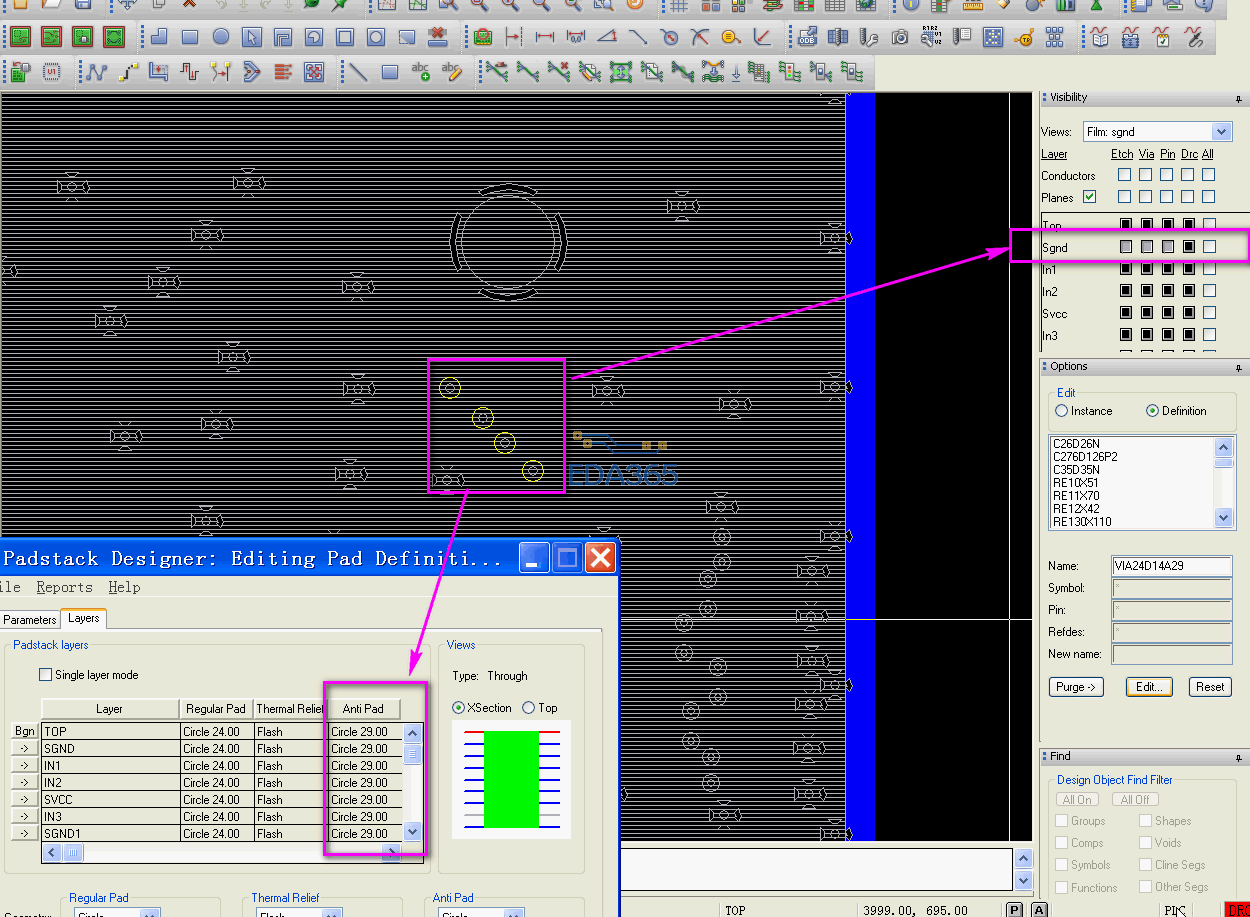Viewport: 1250px width, 917px height.
Task: Toggle Sgnd layer Etch color box
Action: click(x=1126, y=246)
